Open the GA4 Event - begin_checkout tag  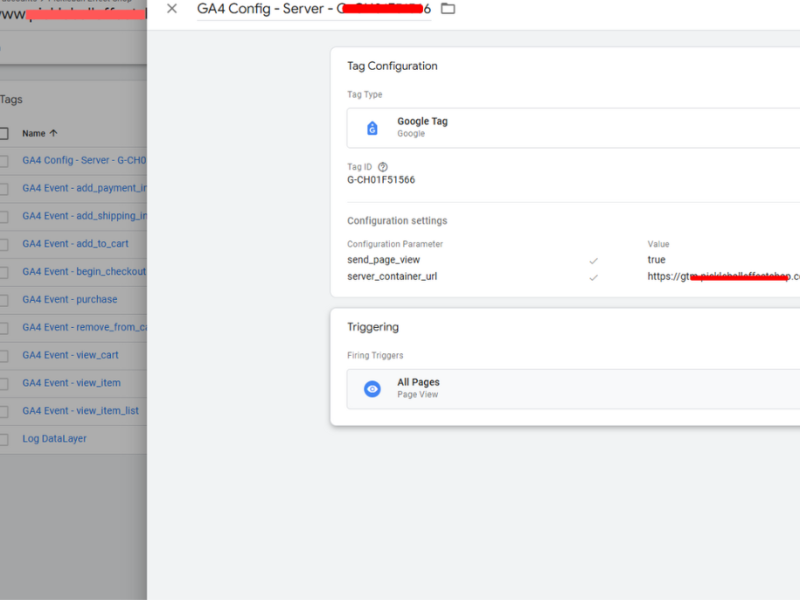84,271
